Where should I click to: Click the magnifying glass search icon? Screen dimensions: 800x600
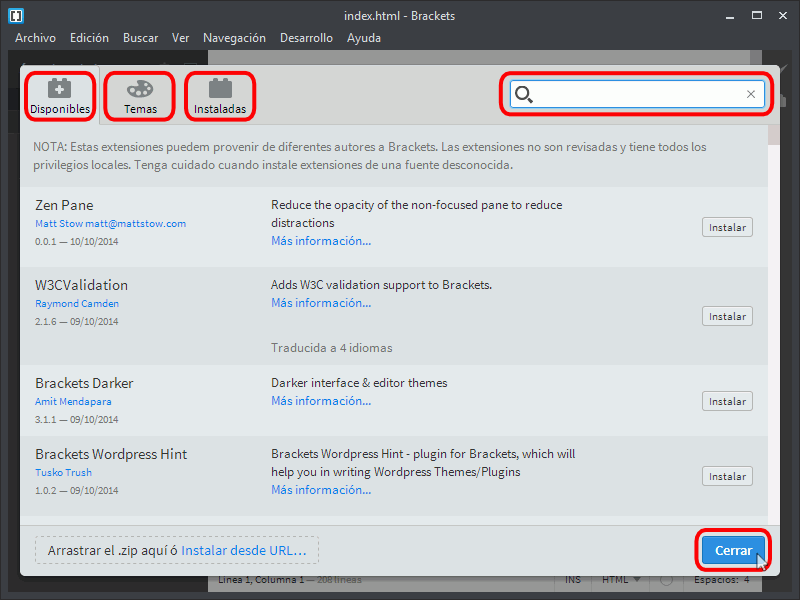(x=523, y=94)
